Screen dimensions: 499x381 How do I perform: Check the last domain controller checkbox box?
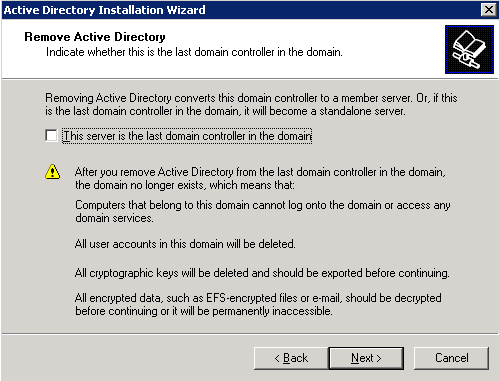click(x=51, y=136)
